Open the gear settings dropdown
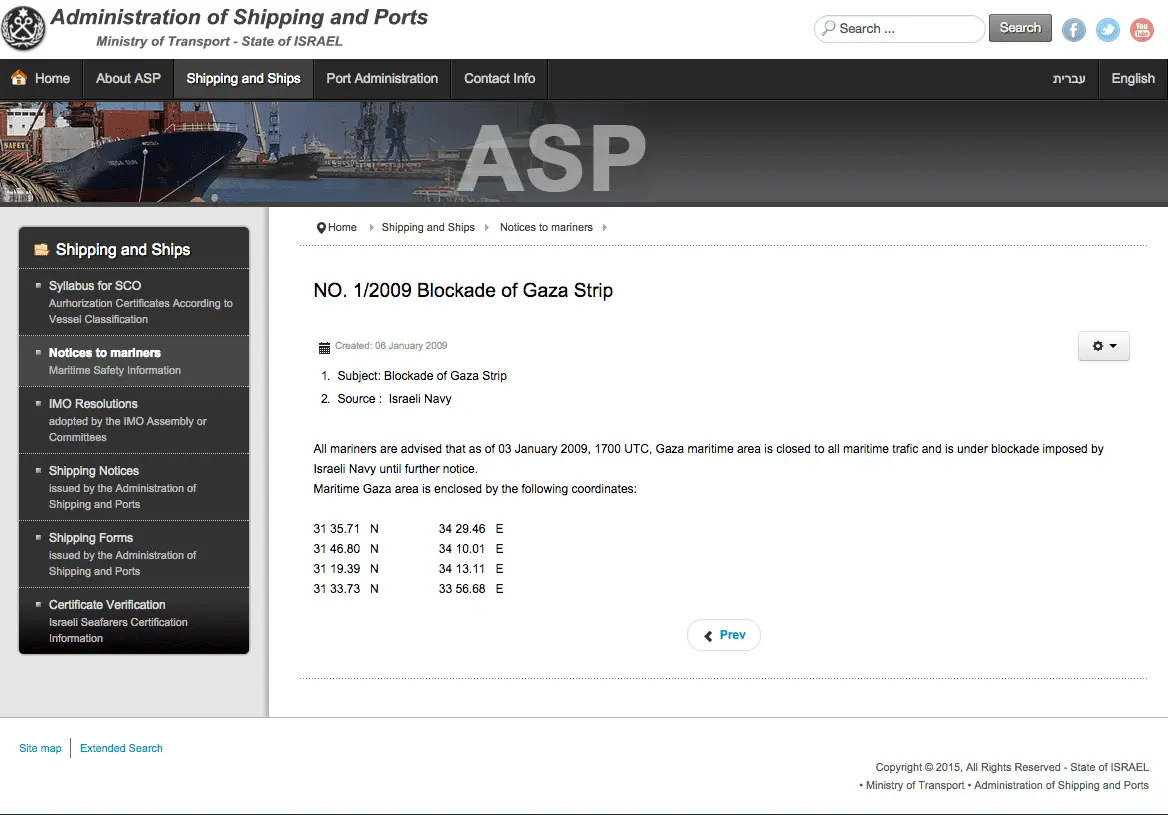 [1103, 346]
